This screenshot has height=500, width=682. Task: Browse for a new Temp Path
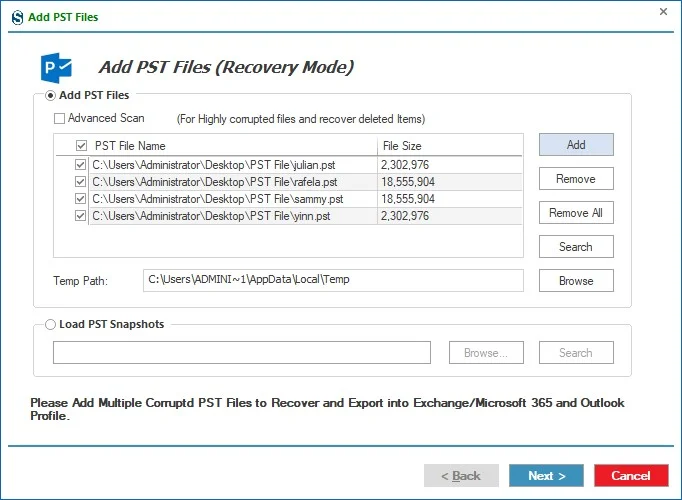click(576, 280)
